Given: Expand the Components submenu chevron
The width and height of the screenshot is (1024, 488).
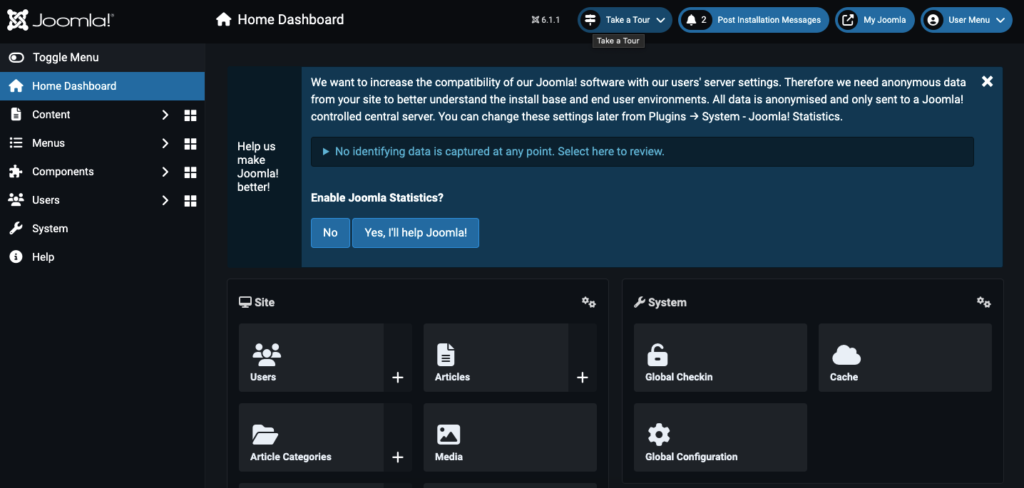Looking at the screenshot, I should [x=165, y=172].
